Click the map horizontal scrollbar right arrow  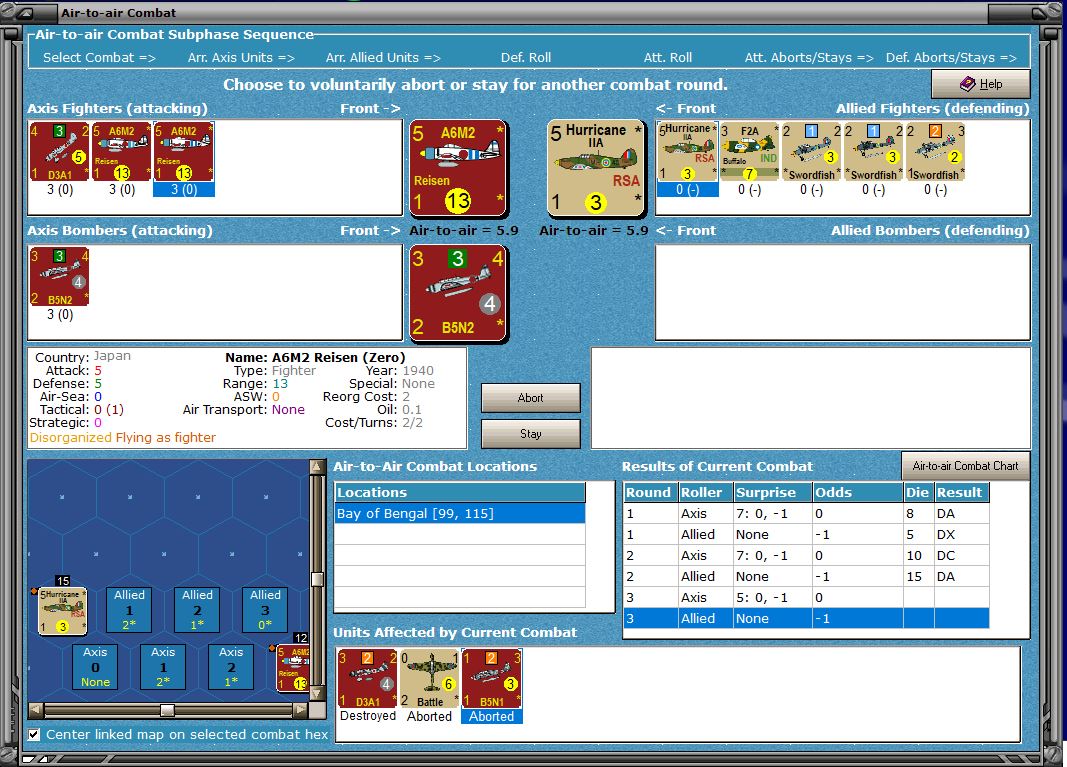pyautogui.click(x=300, y=710)
